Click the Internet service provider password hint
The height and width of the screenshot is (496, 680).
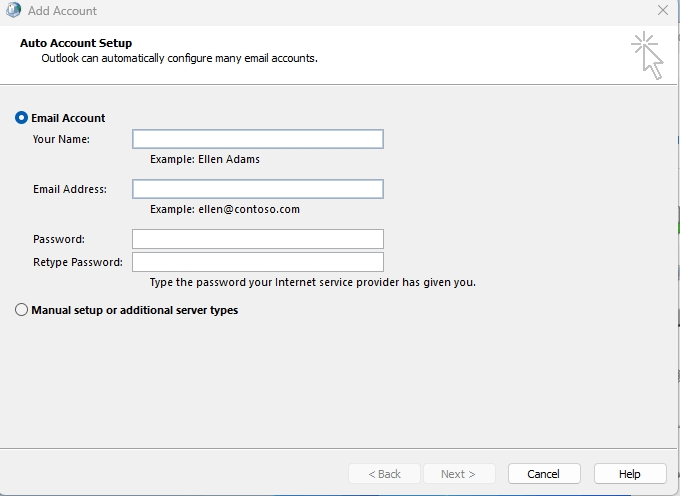(313, 282)
